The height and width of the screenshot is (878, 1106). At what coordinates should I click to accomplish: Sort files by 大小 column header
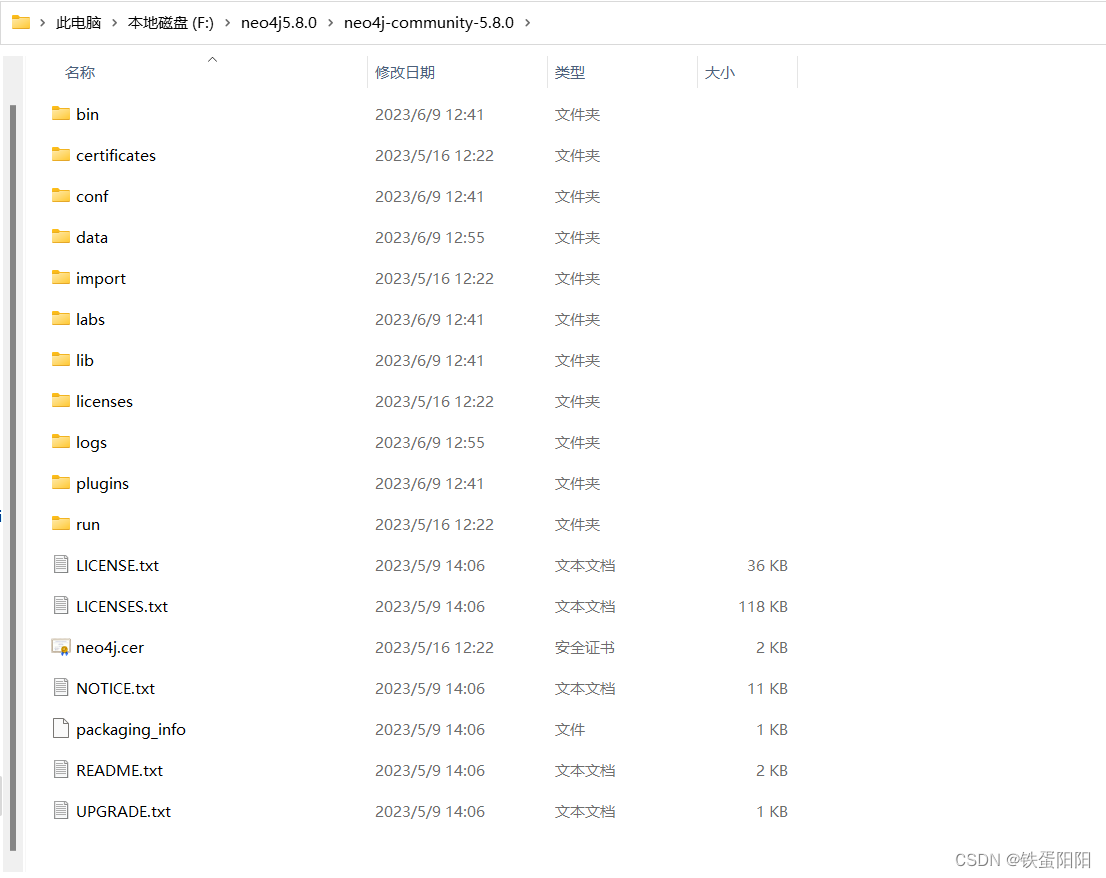(x=719, y=73)
